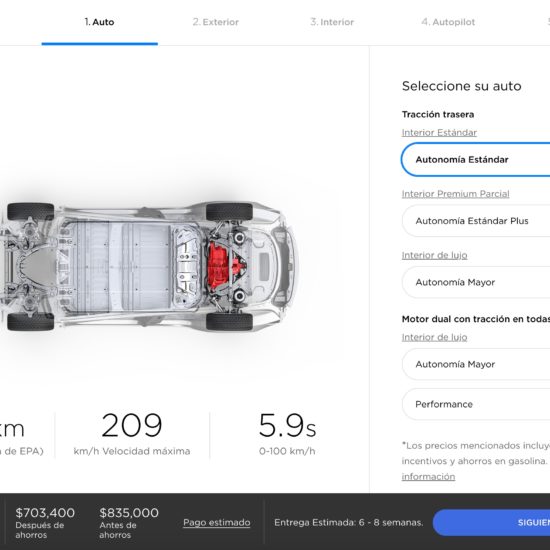
Task: Click the $703,400 price after savings
Action: [45, 513]
